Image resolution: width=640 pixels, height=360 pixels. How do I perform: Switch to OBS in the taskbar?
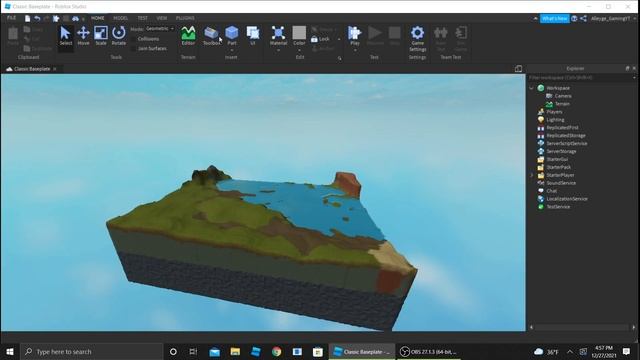(x=428, y=351)
